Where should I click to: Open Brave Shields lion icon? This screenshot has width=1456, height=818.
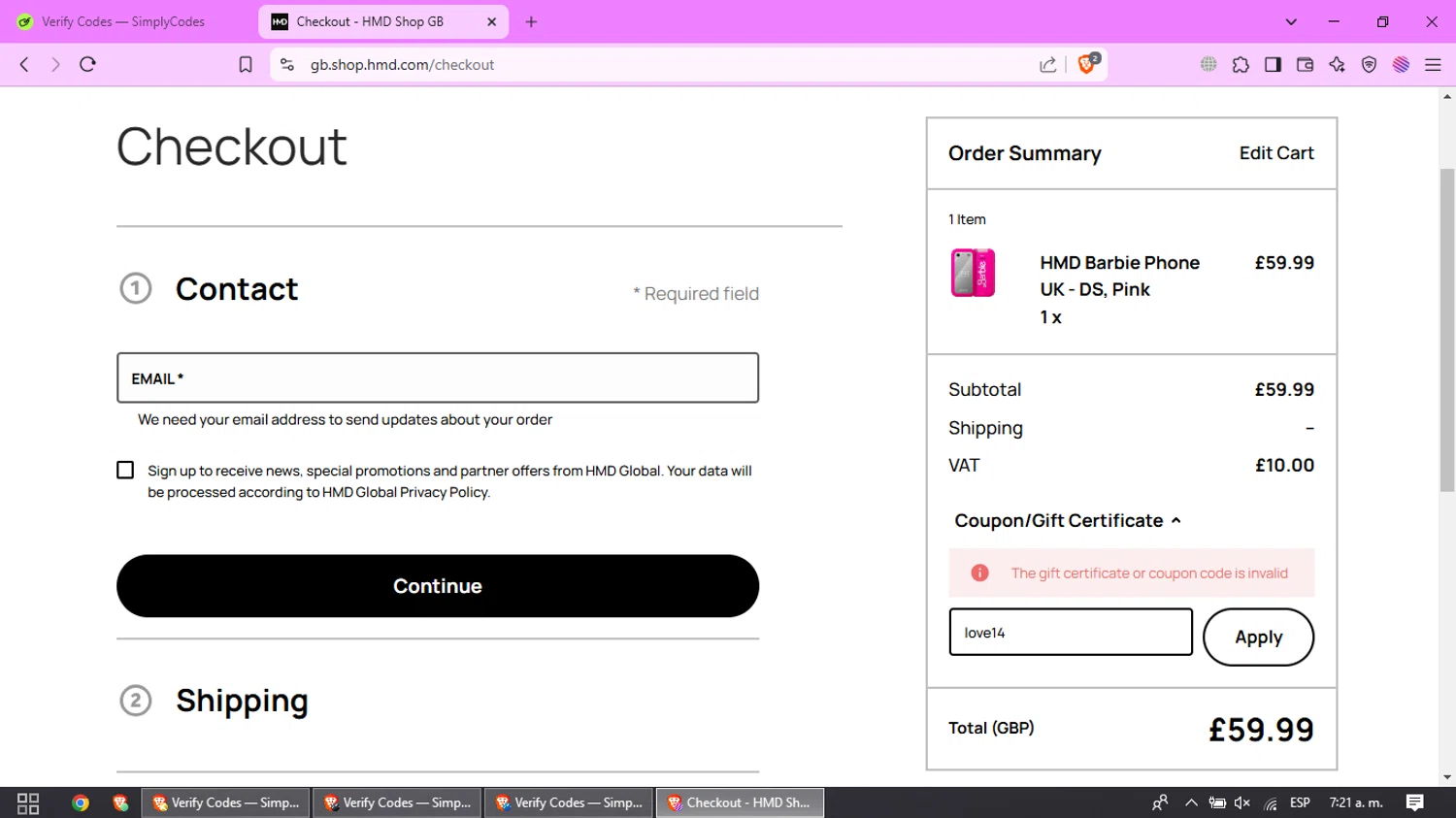tap(1087, 64)
